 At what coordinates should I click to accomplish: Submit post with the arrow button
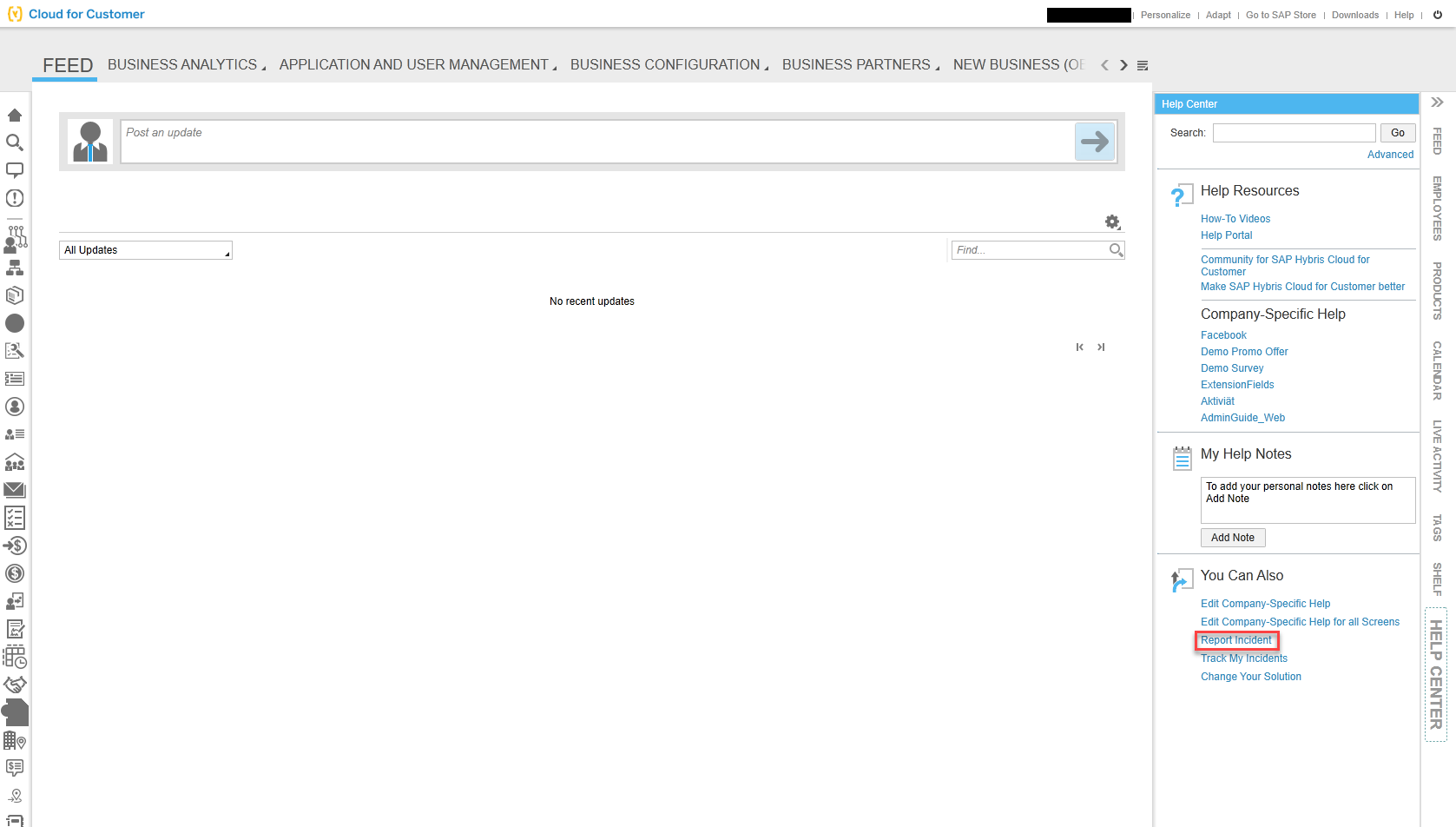1095,142
